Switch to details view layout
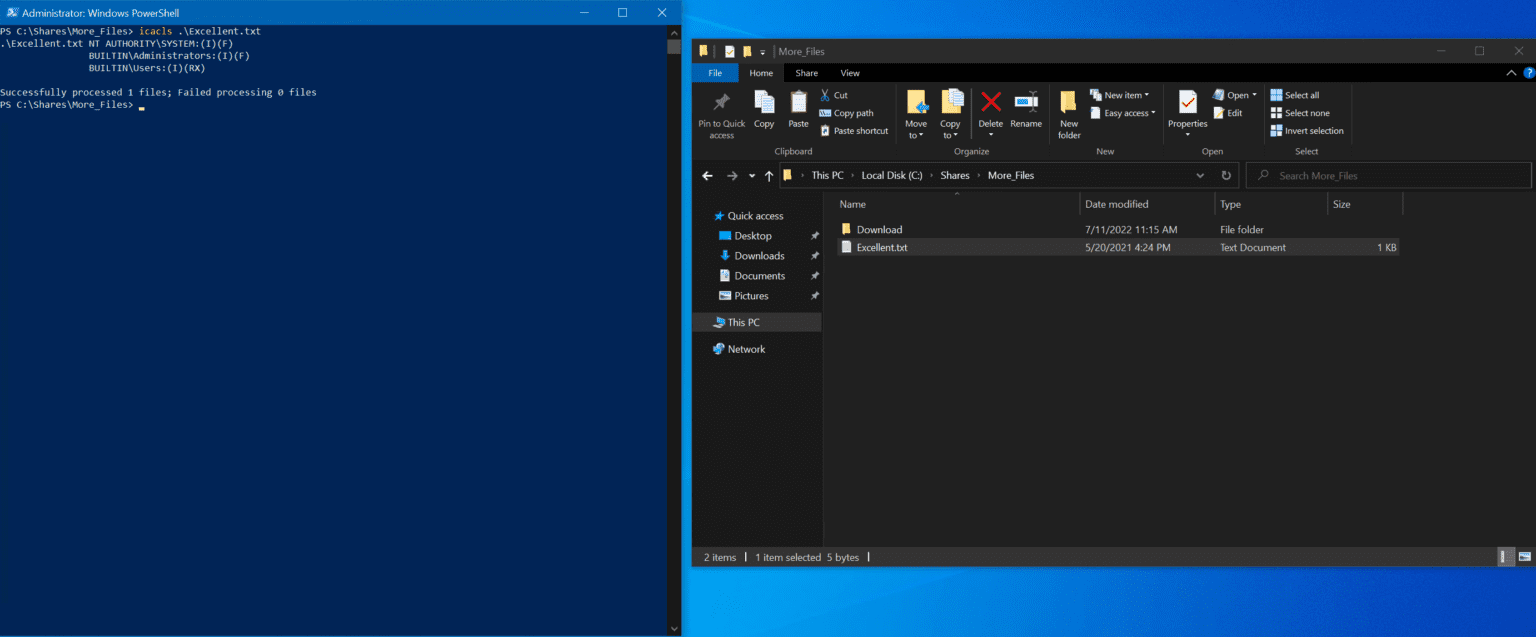The width and height of the screenshot is (1536, 637). tap(1506, 557)
